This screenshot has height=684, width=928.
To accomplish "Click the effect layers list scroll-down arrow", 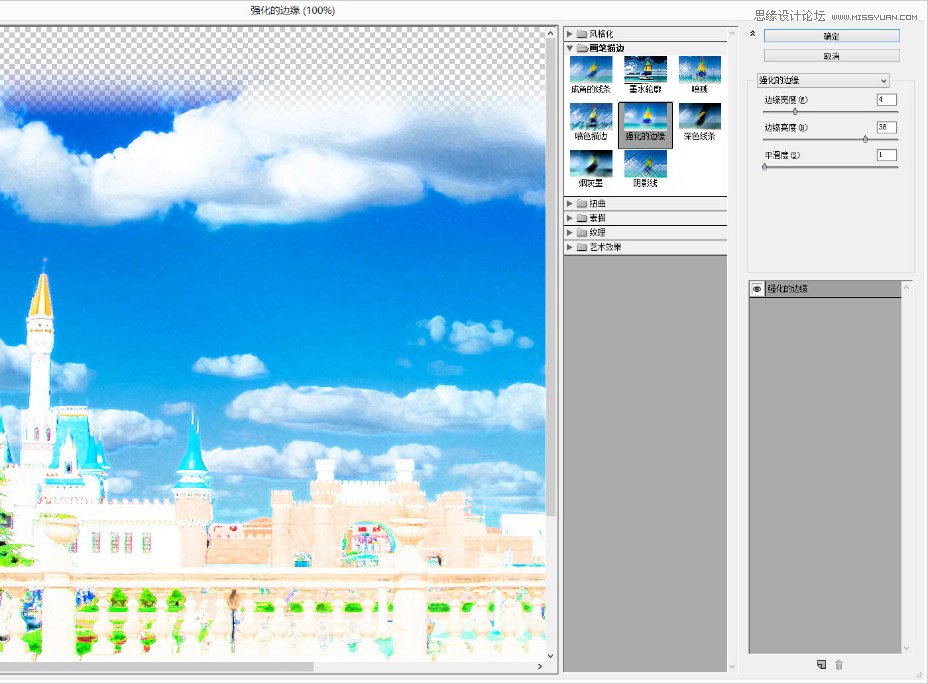I will pyautogui.click(x=906, y=648).
